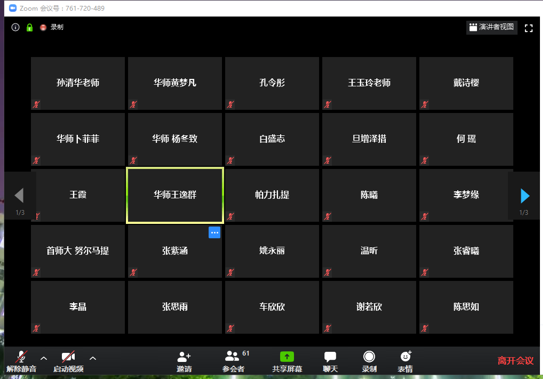The height and width of the screenshot is (379, 543).
Task: Open the Participants panel
Action: click(x=234, y=361)
